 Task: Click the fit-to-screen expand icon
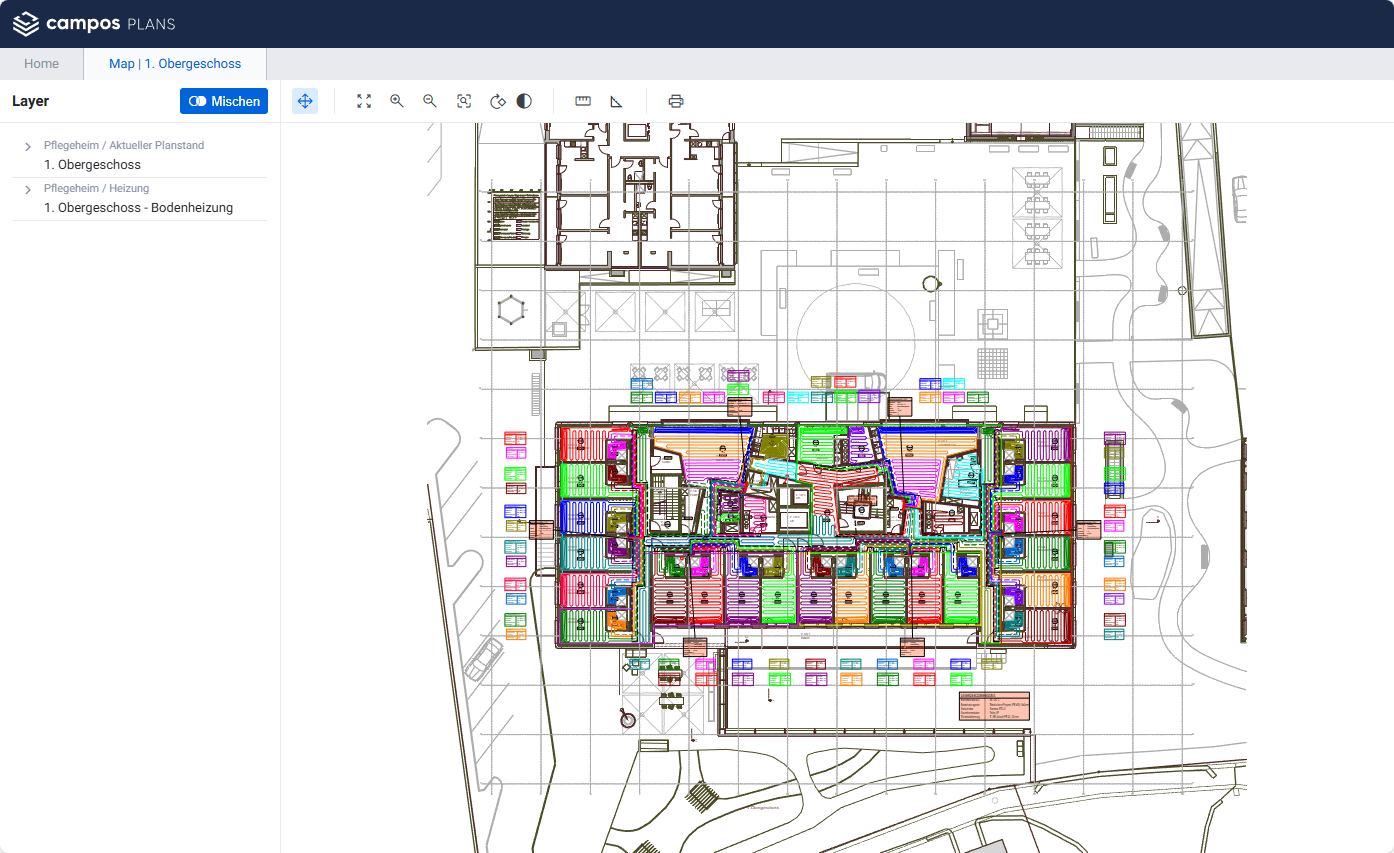point(364,101)
